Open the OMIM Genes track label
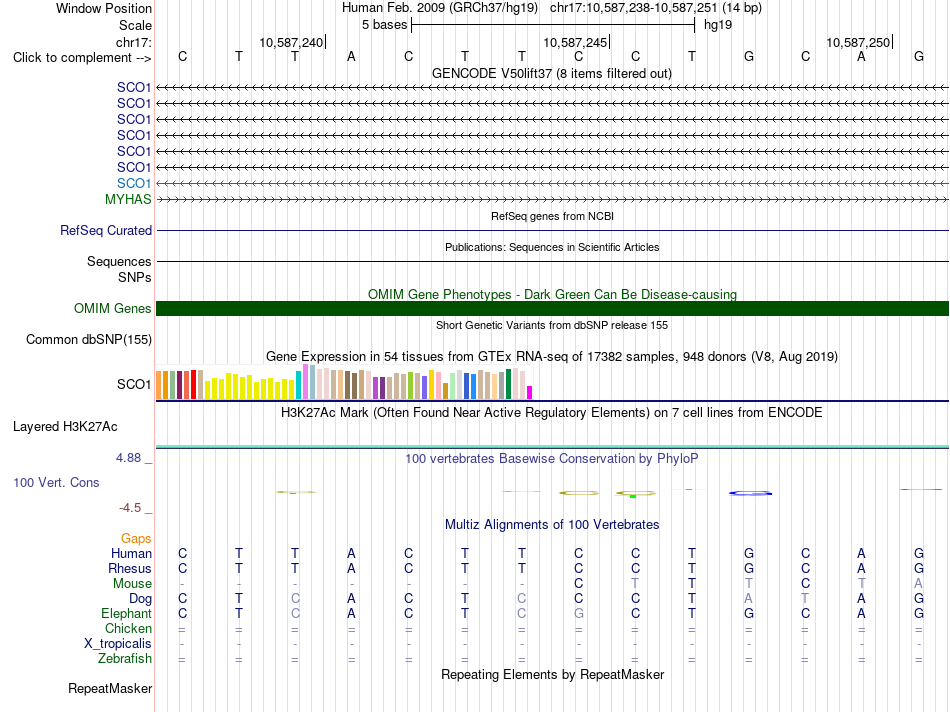The height and width of the screenshot is (712, 950). click(x=112, y=308)
